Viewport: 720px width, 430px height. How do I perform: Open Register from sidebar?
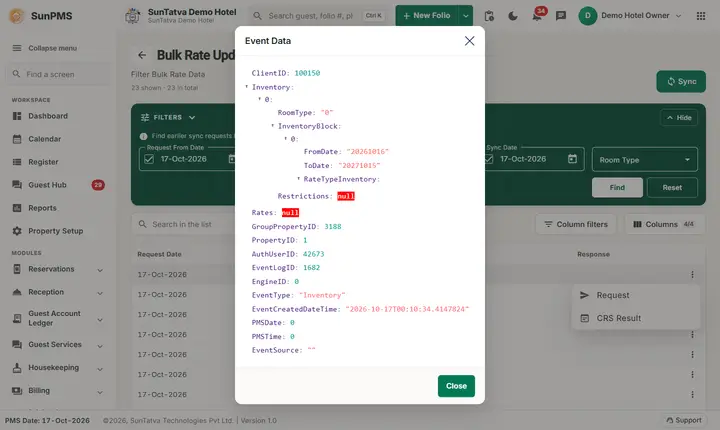point(43,162)
